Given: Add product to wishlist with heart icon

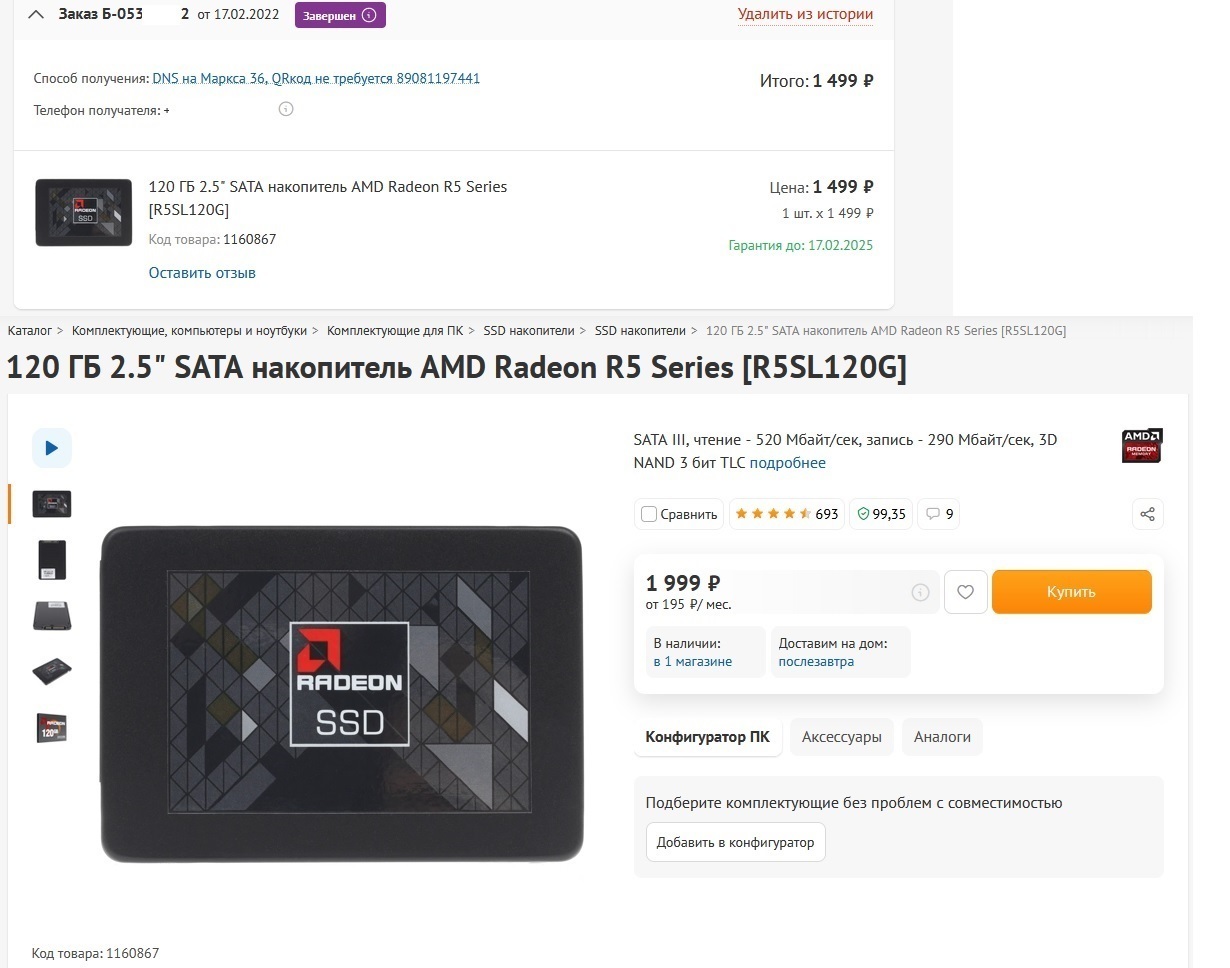Looking at the screenshot, I should [965, 592].
